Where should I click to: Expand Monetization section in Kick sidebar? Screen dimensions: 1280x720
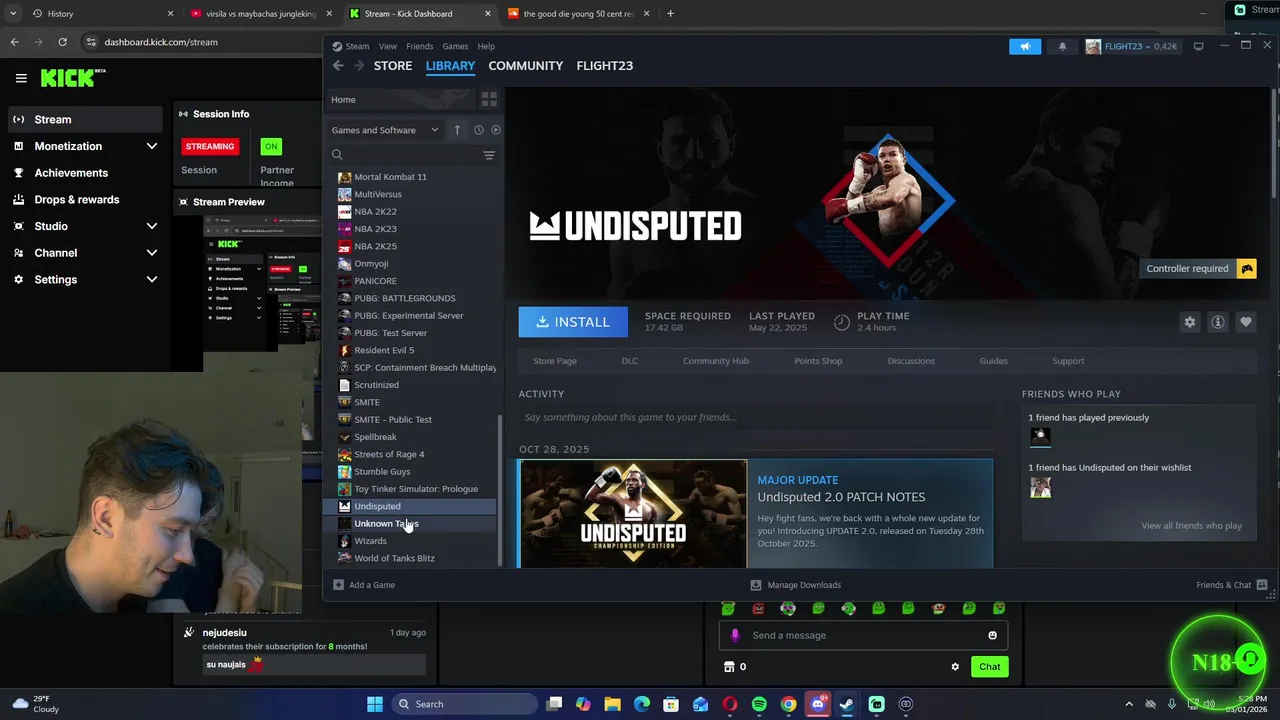click(152, 146)
